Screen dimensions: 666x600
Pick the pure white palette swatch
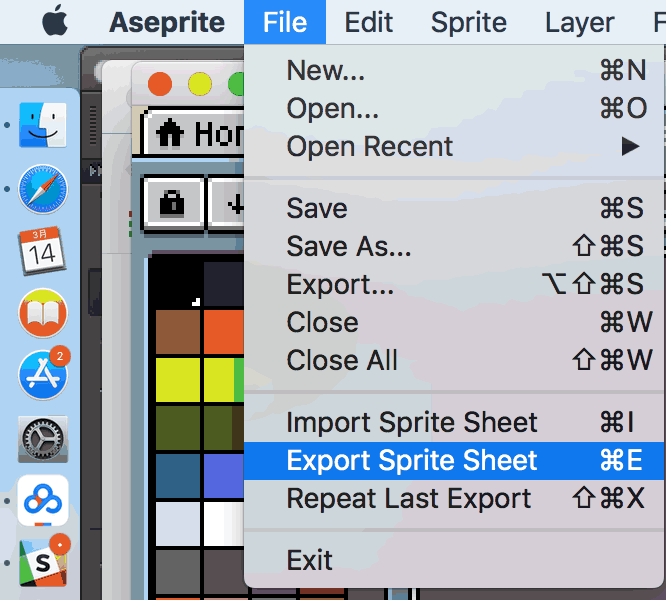[224, 524]
